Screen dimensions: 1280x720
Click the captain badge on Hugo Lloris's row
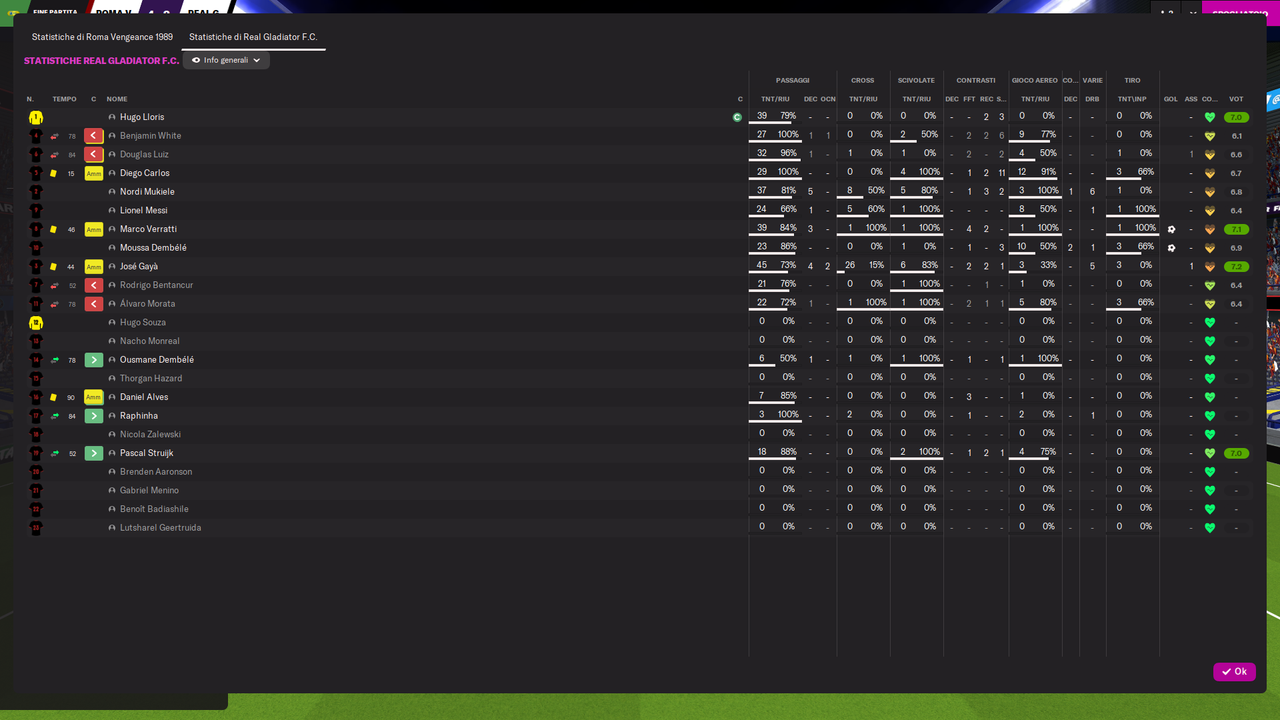coord(737,117)
